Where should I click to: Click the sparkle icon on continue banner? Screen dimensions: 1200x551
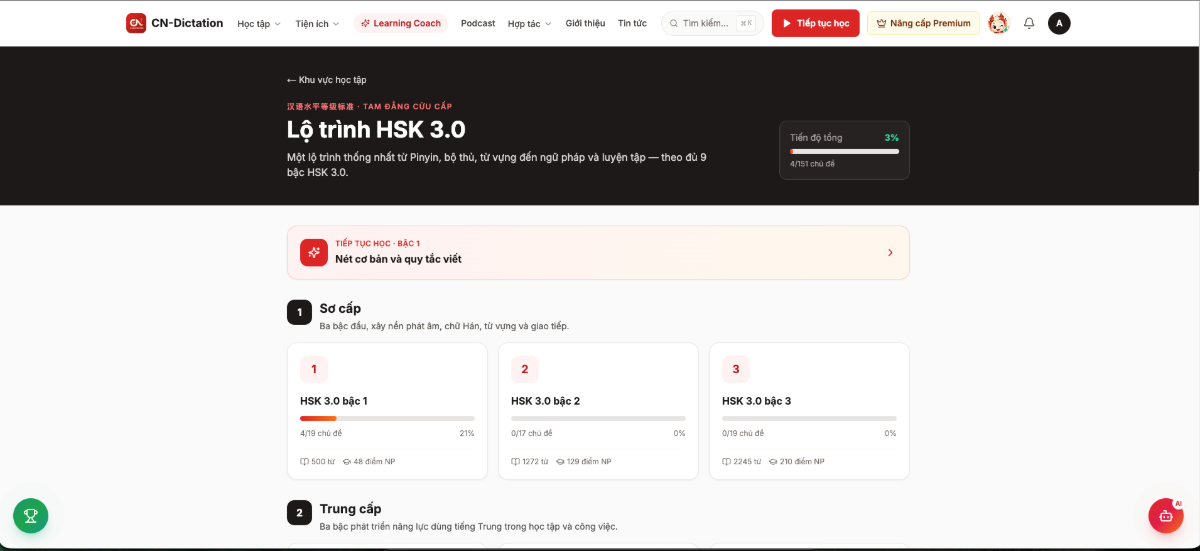point(314,252)
